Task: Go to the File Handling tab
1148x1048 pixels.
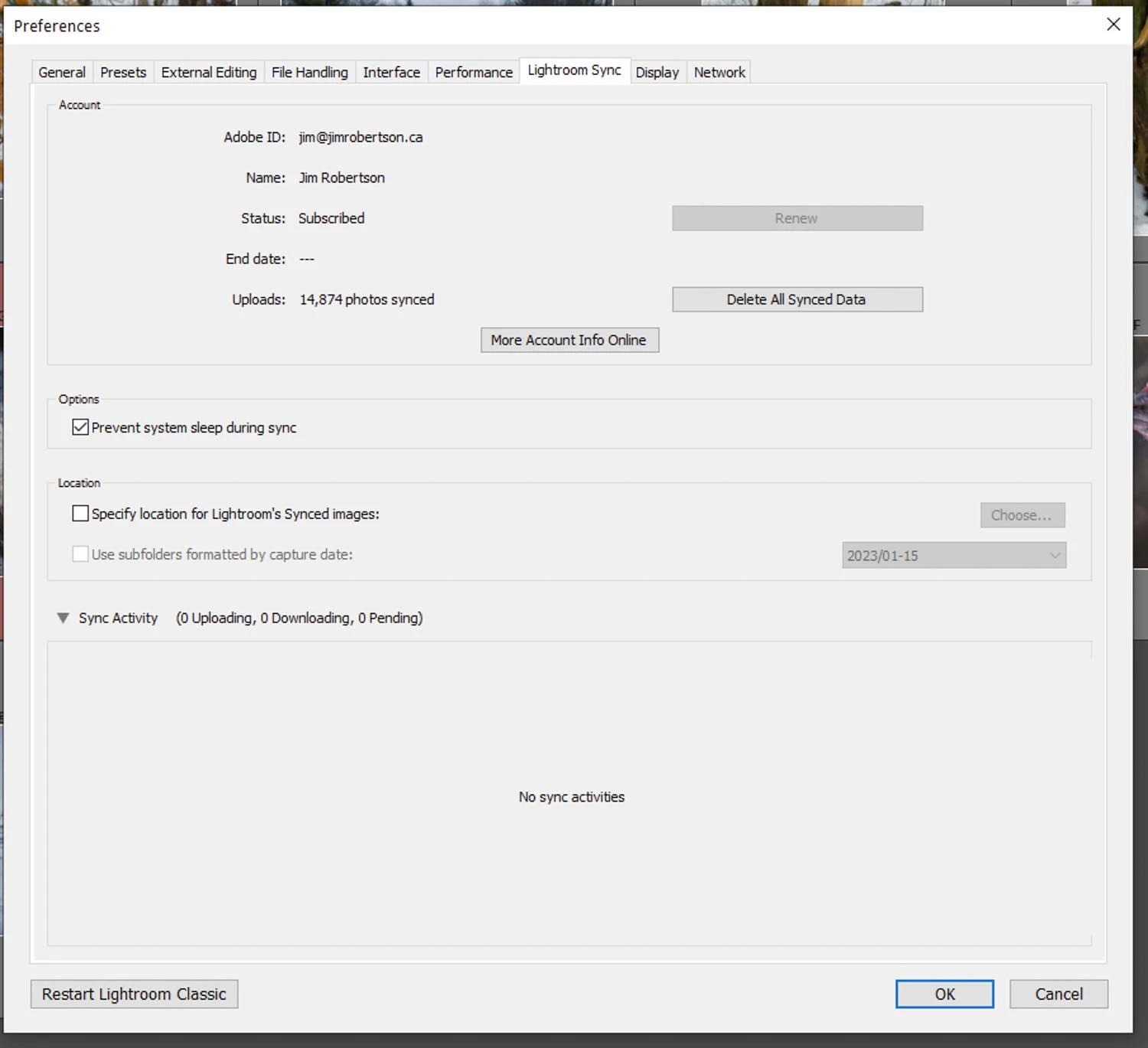Action: click(310, 72)
